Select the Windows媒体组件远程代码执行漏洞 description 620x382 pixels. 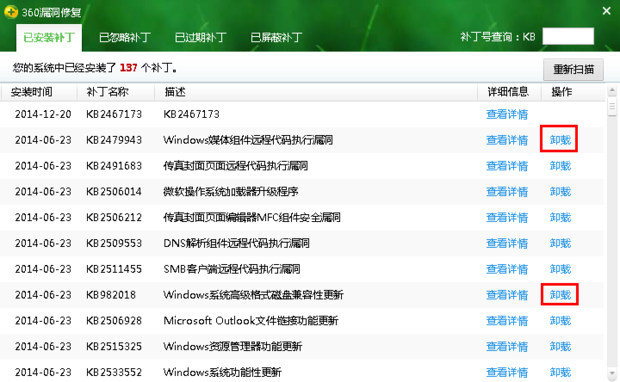click(x=248, y=140)
